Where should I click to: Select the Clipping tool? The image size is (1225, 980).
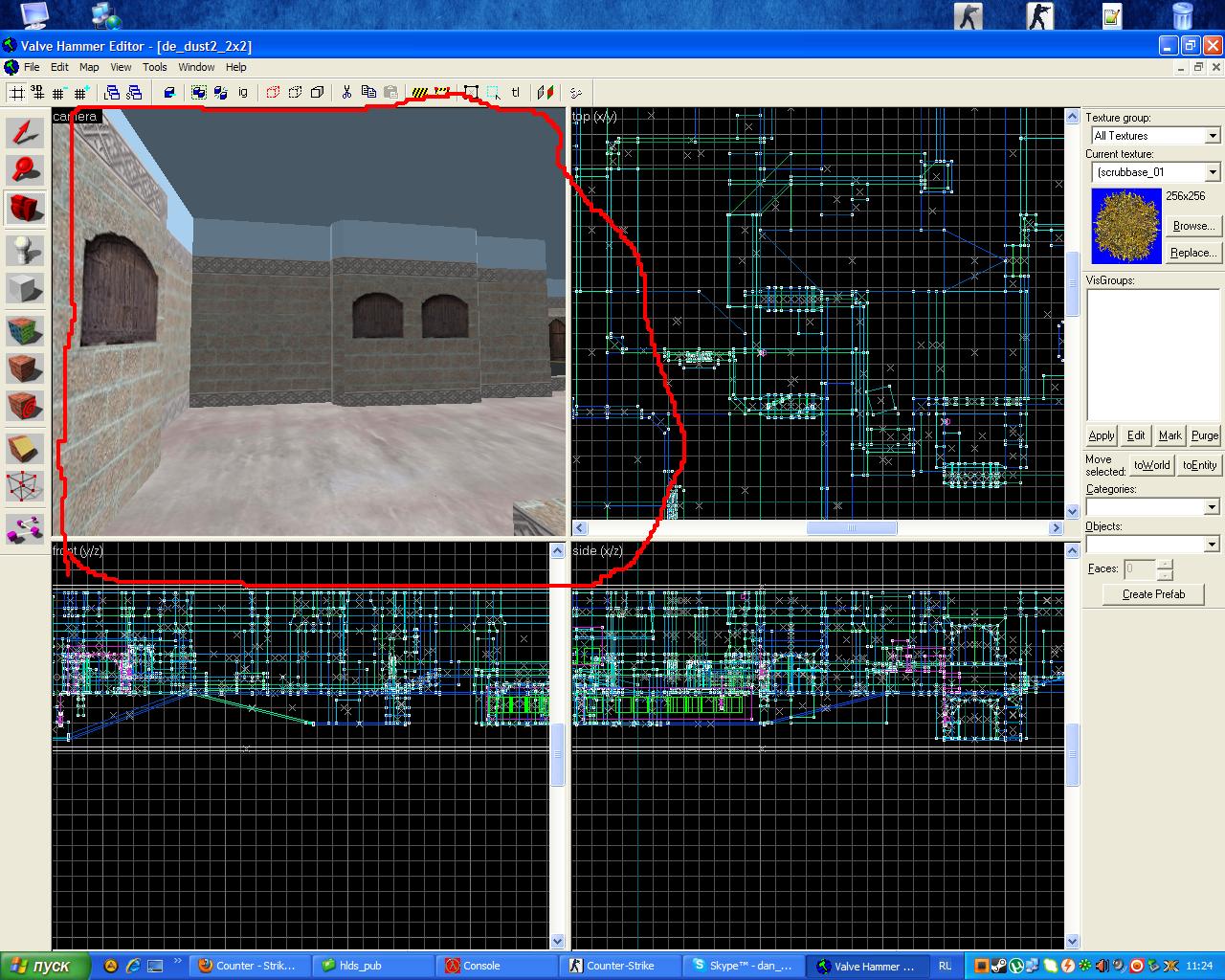[25, 448]
